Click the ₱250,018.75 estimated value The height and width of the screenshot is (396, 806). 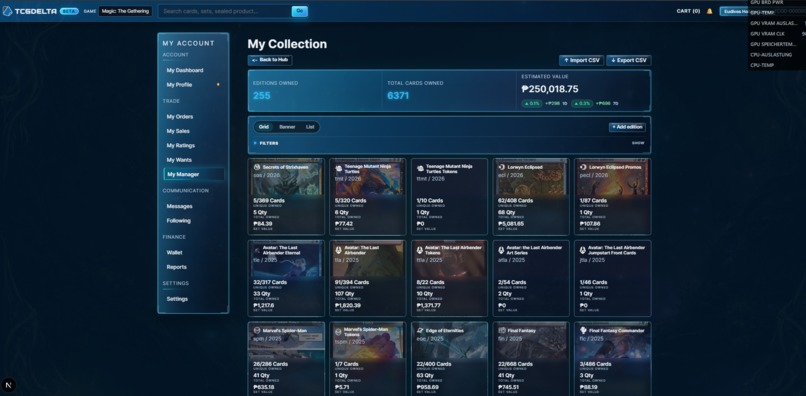click(549, 89)
